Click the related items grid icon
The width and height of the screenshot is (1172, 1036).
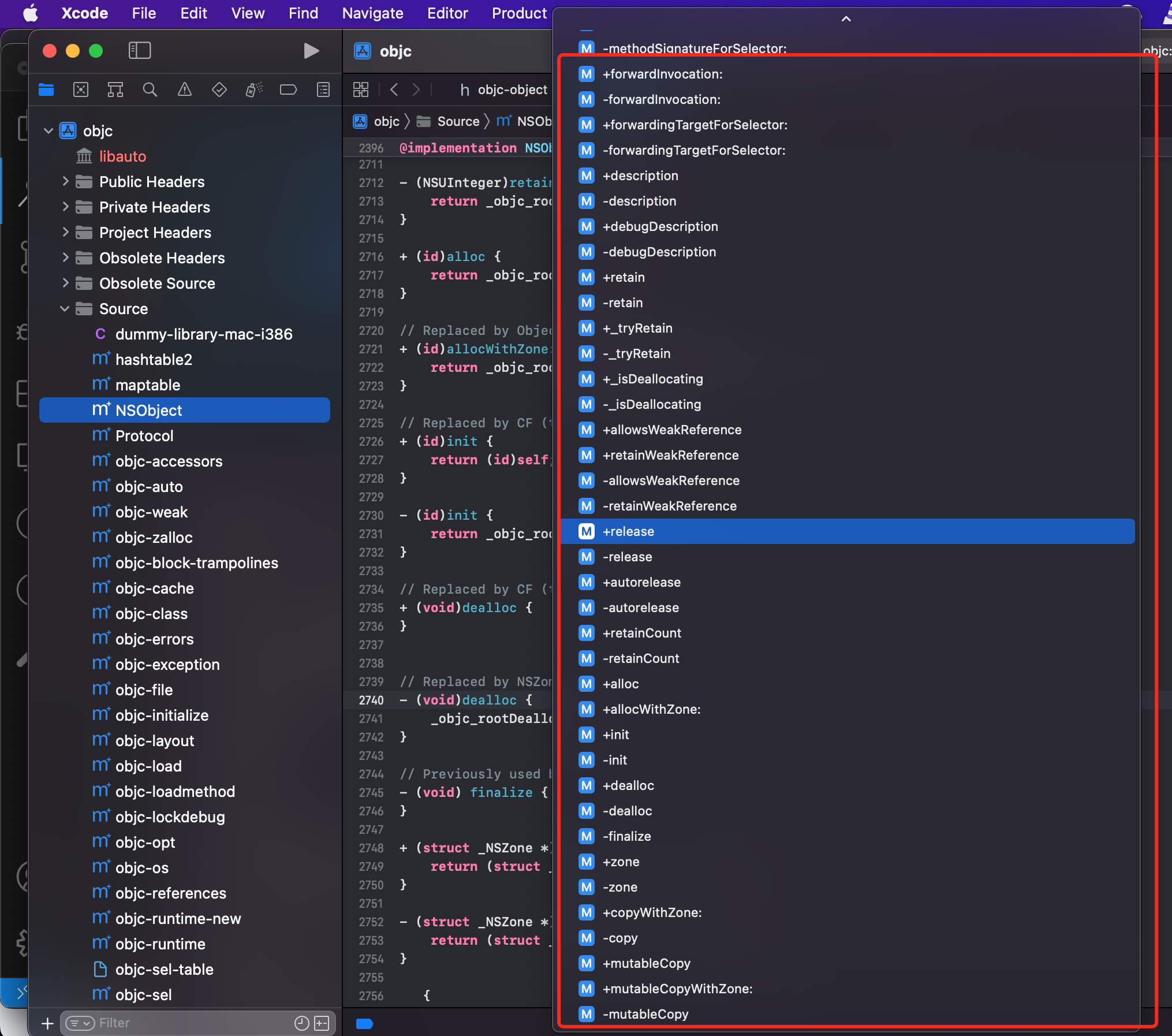pyautogui.click(x=361, y=90)
